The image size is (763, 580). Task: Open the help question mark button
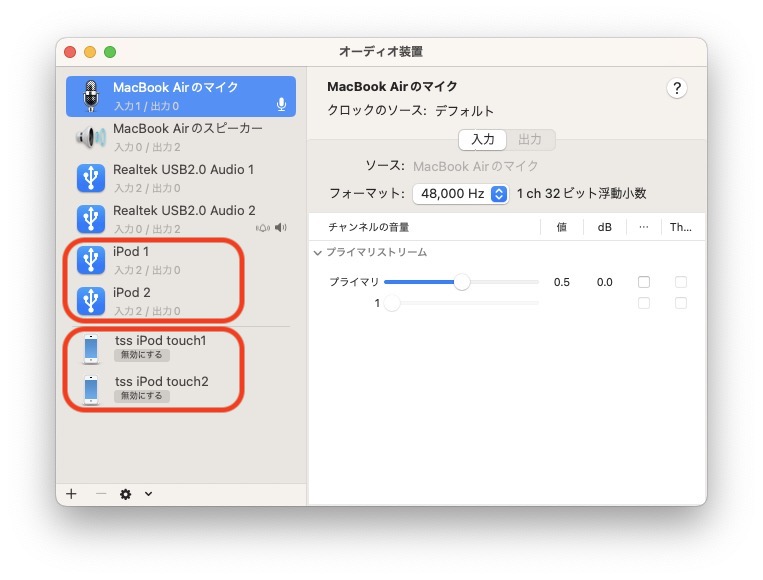677,89
